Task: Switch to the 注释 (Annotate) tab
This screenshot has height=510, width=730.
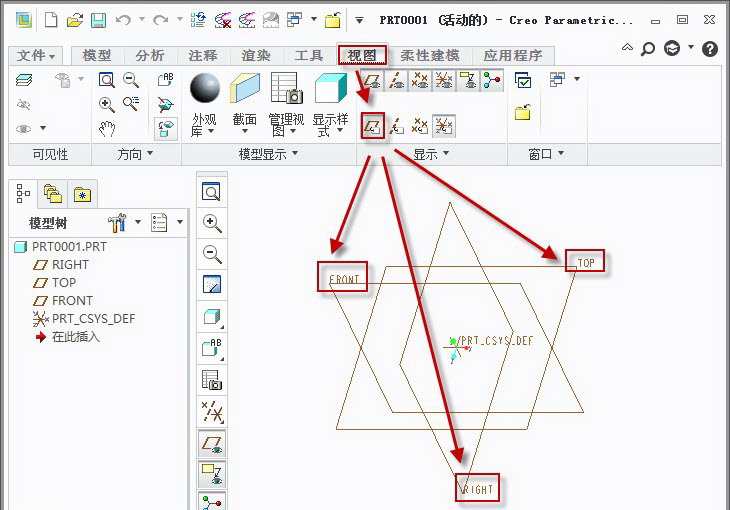Action: coord(203,56)
